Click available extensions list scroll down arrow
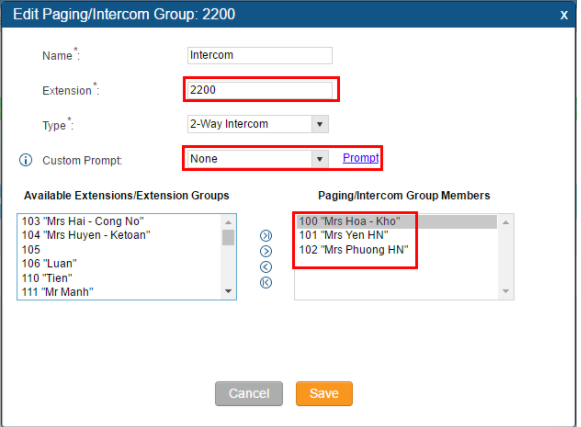The height and width of the screenshot is (427, 581). (x=228, y=291)
